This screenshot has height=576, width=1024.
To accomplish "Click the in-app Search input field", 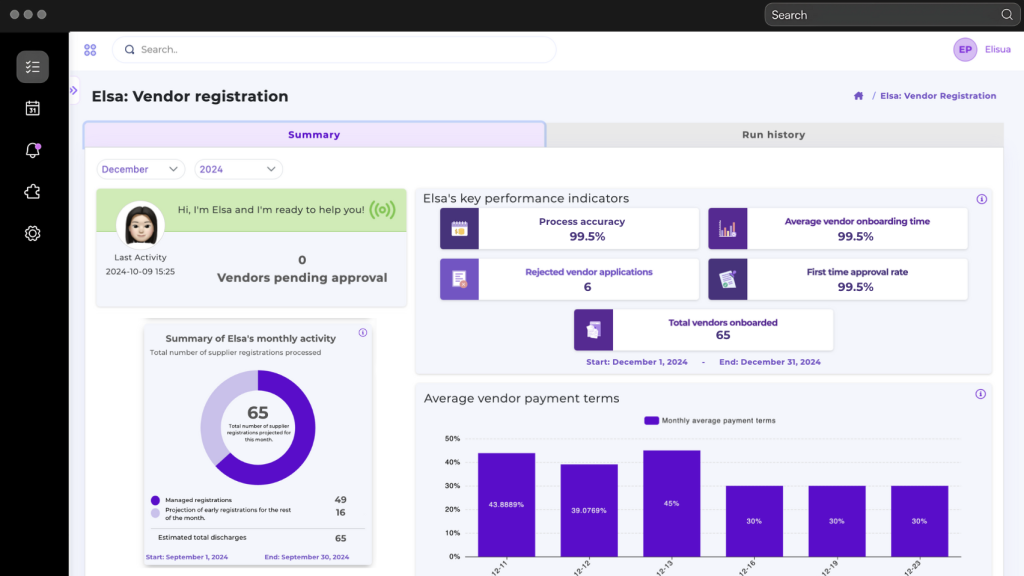I will pyautogui.click(x=340, y=49).
